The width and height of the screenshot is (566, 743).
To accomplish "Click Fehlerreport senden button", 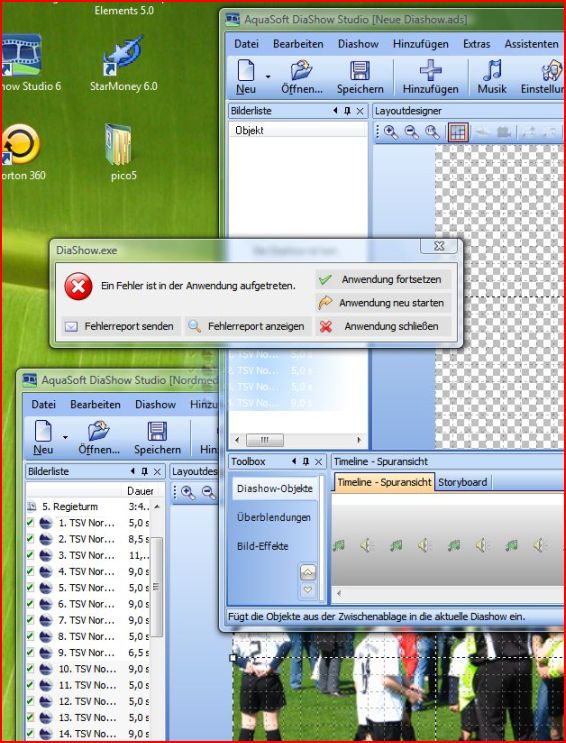I will [120, 326].
